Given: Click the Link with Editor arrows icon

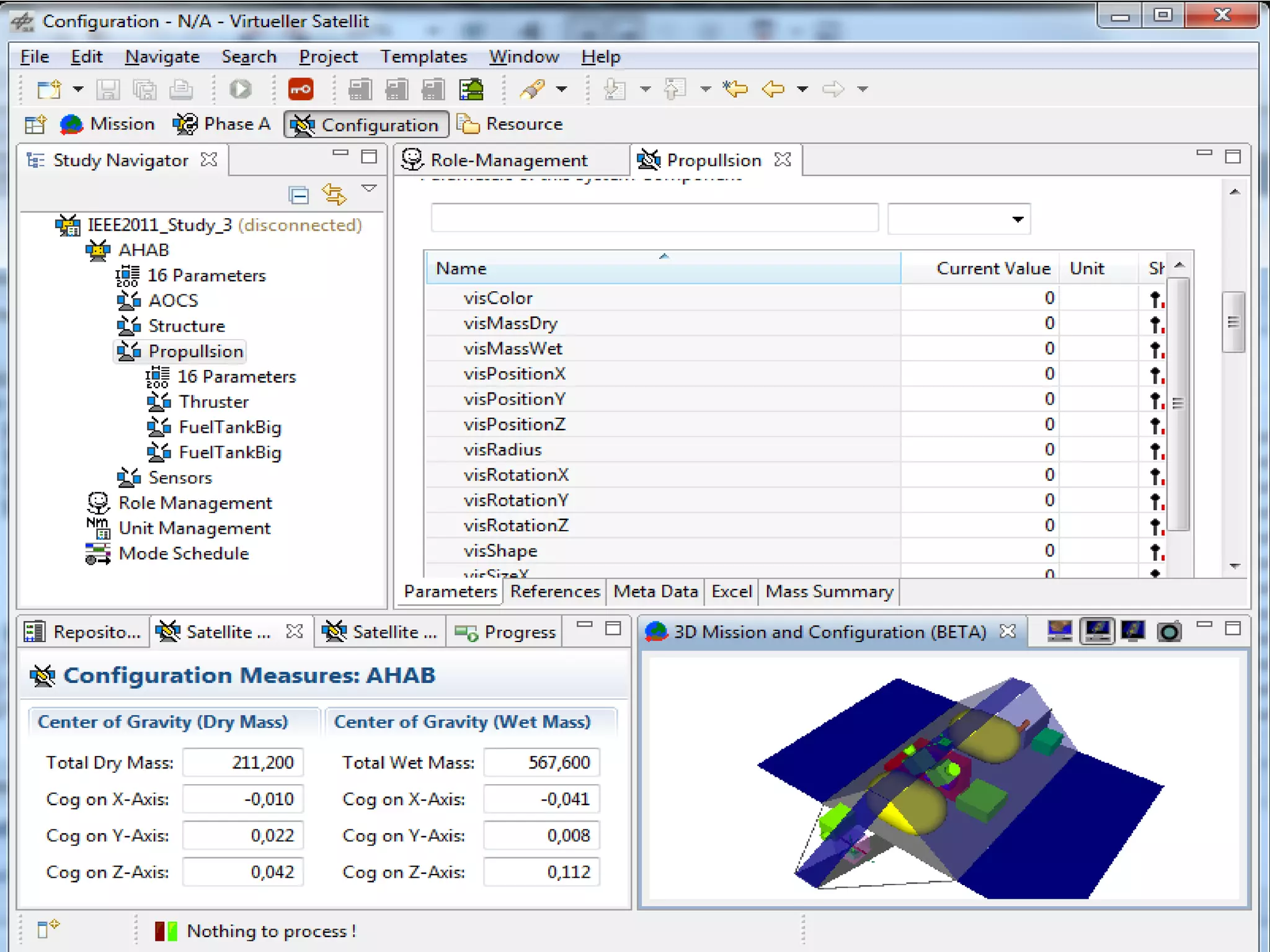Looking at the screenshot, I should point(334,195).
